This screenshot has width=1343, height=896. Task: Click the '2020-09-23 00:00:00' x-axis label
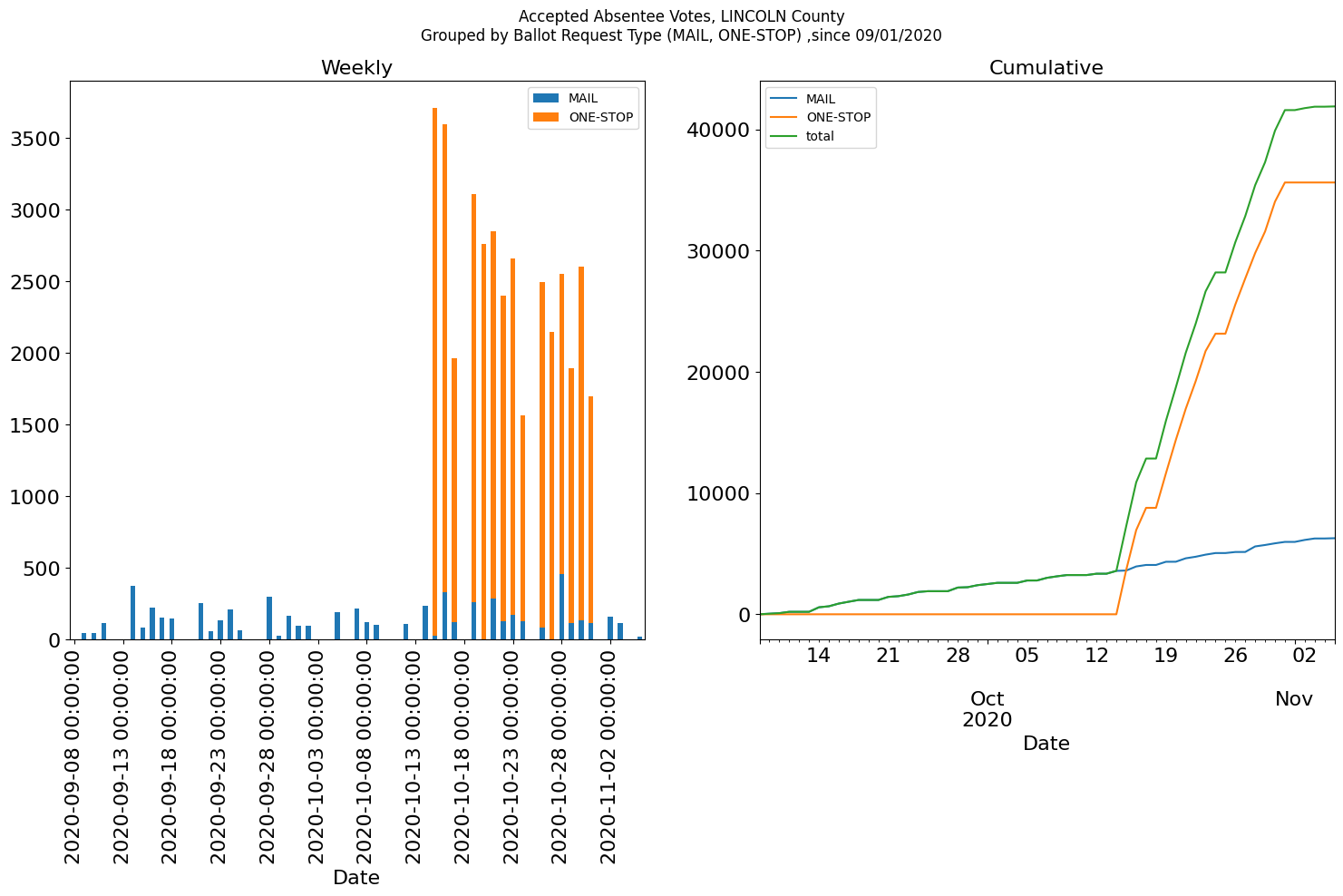click(x=219, y=755)
